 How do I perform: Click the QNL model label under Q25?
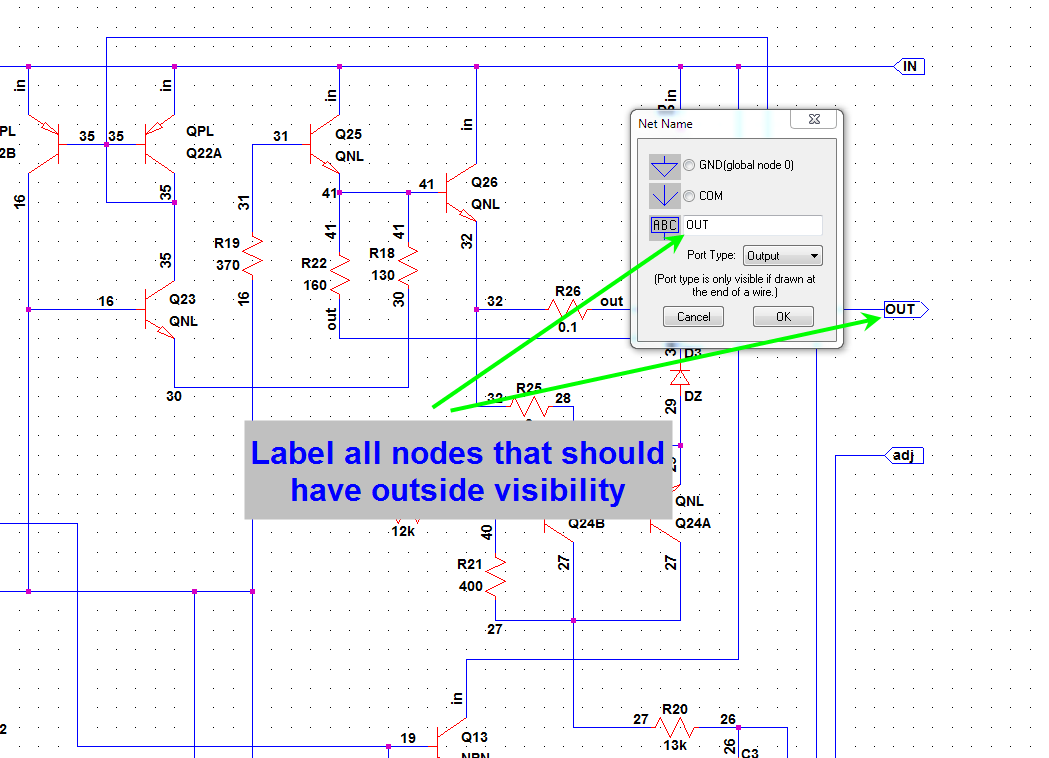click(349, 157)
